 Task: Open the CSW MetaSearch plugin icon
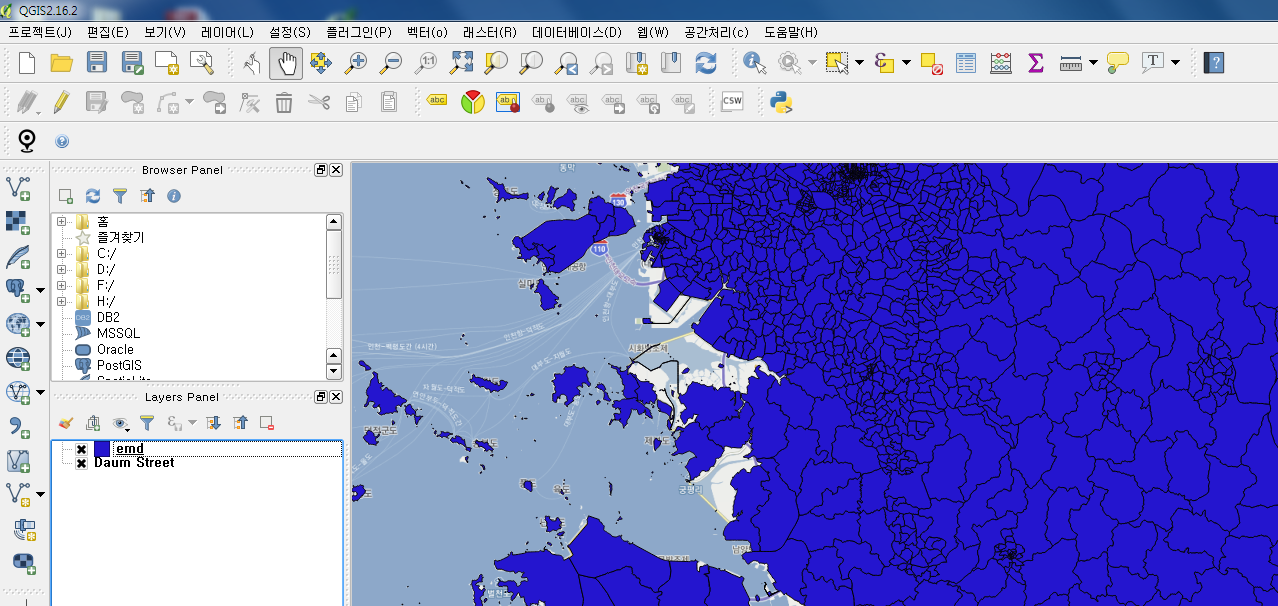pos(733,101)
